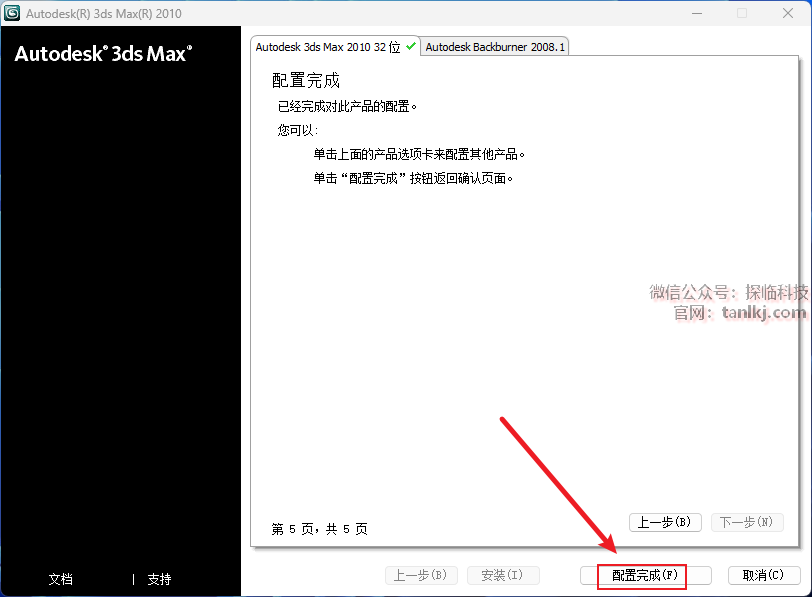Screen dimensions: 812x597
Task: Click the 取消(C) cancel button
Action: (x=764, y=575)
